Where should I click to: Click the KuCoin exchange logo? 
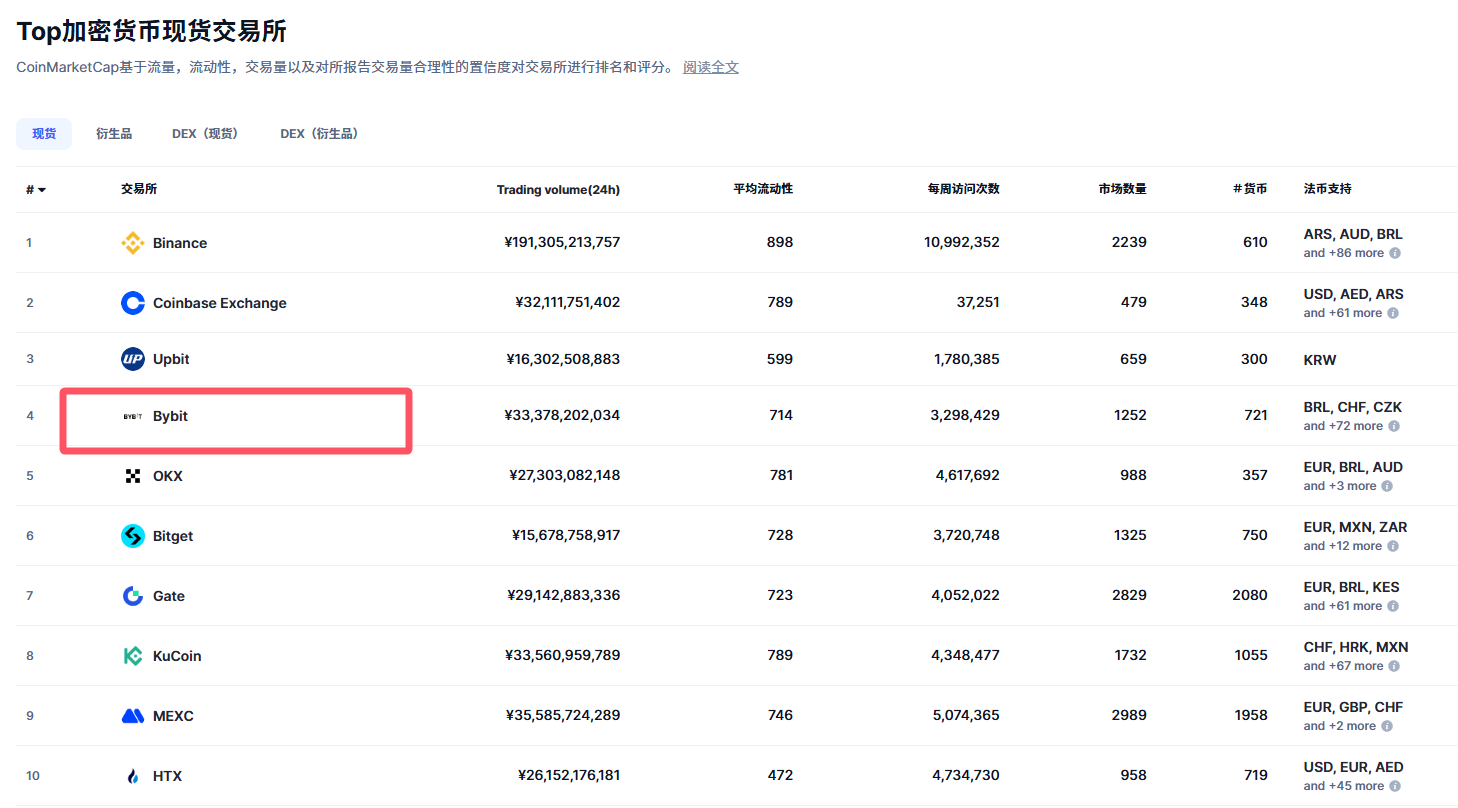click(133, 656)
